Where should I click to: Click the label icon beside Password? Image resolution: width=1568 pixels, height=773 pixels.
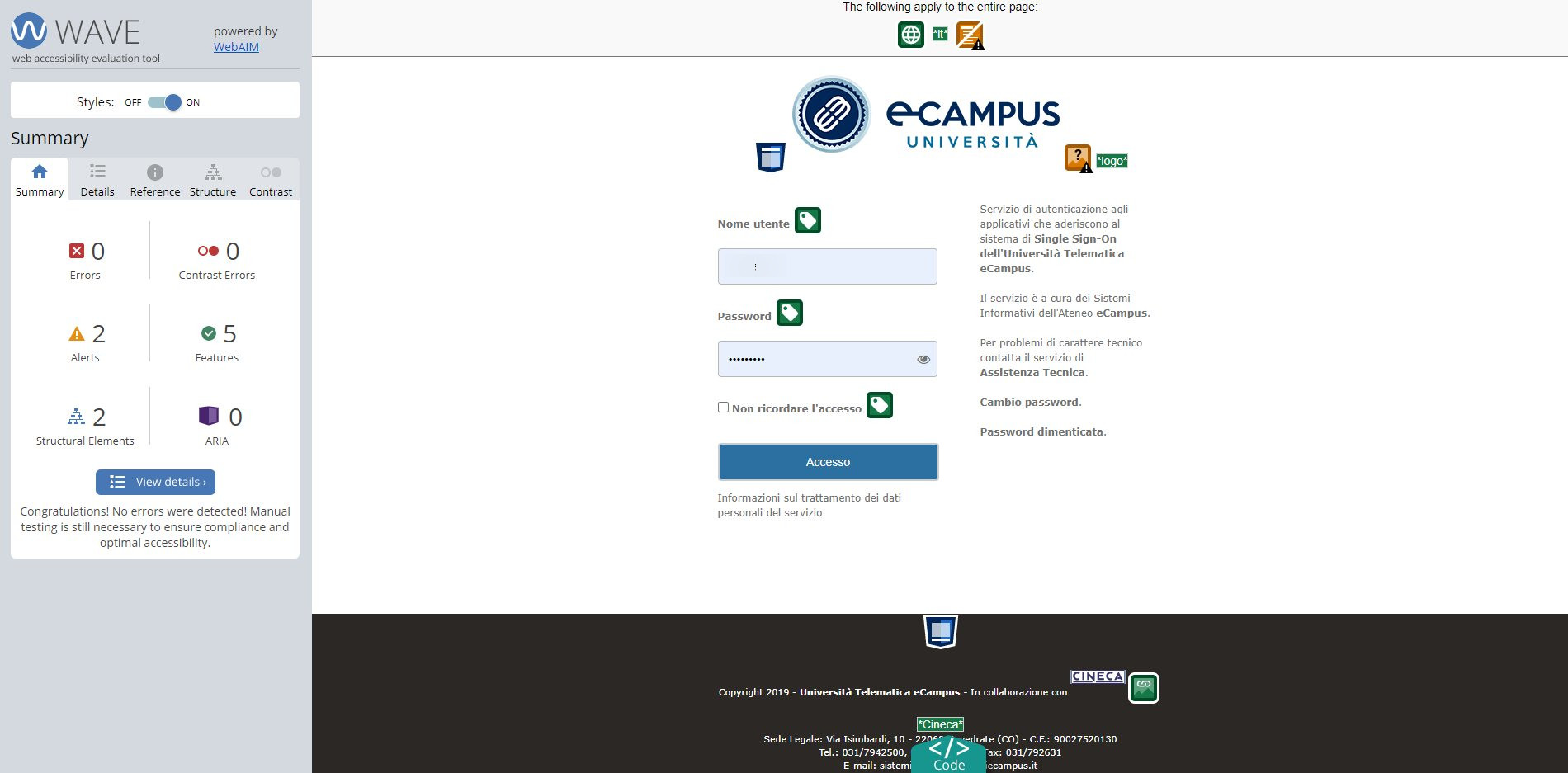pyautogui.click(x=789, y=313)
